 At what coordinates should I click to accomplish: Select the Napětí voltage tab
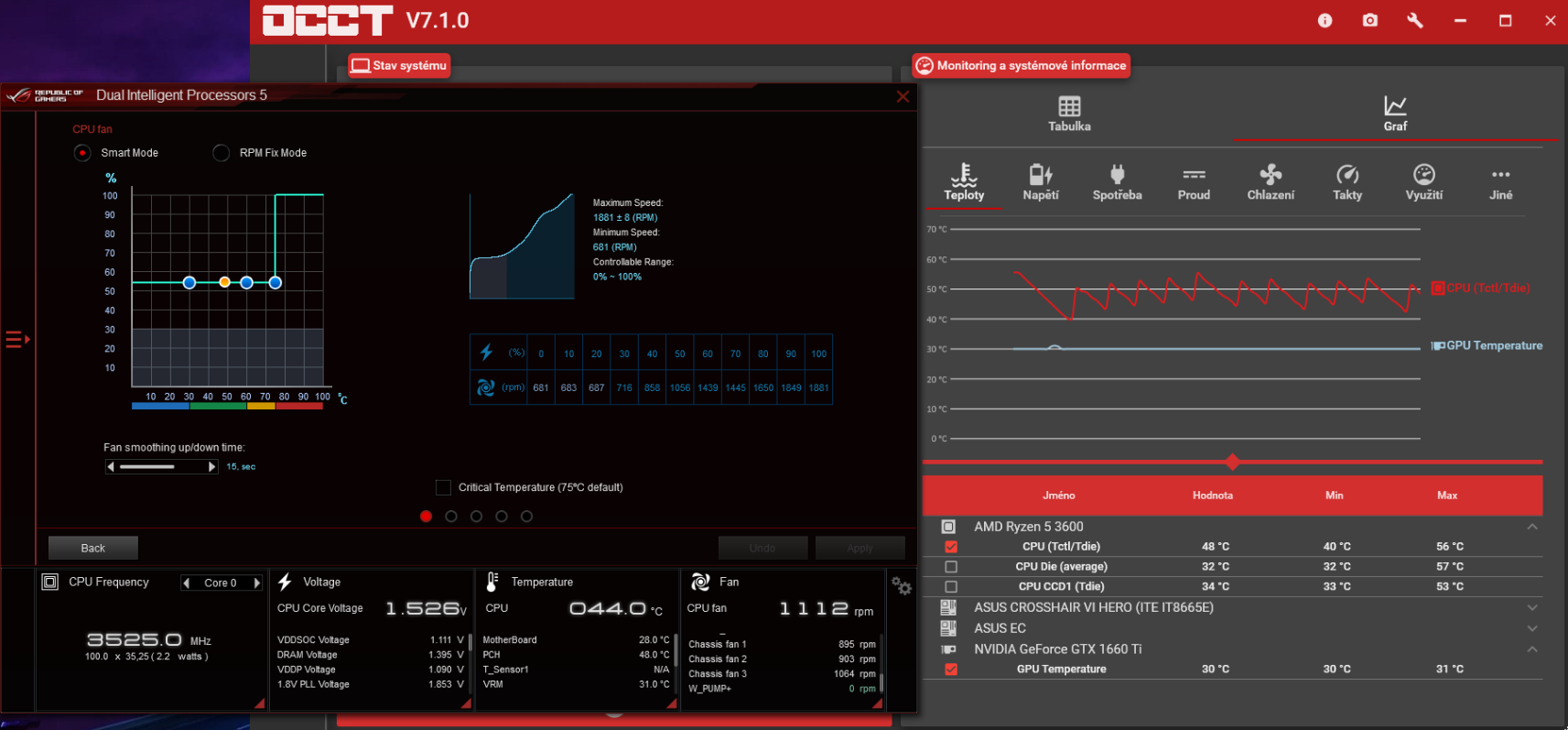(x=1041, y=182)
